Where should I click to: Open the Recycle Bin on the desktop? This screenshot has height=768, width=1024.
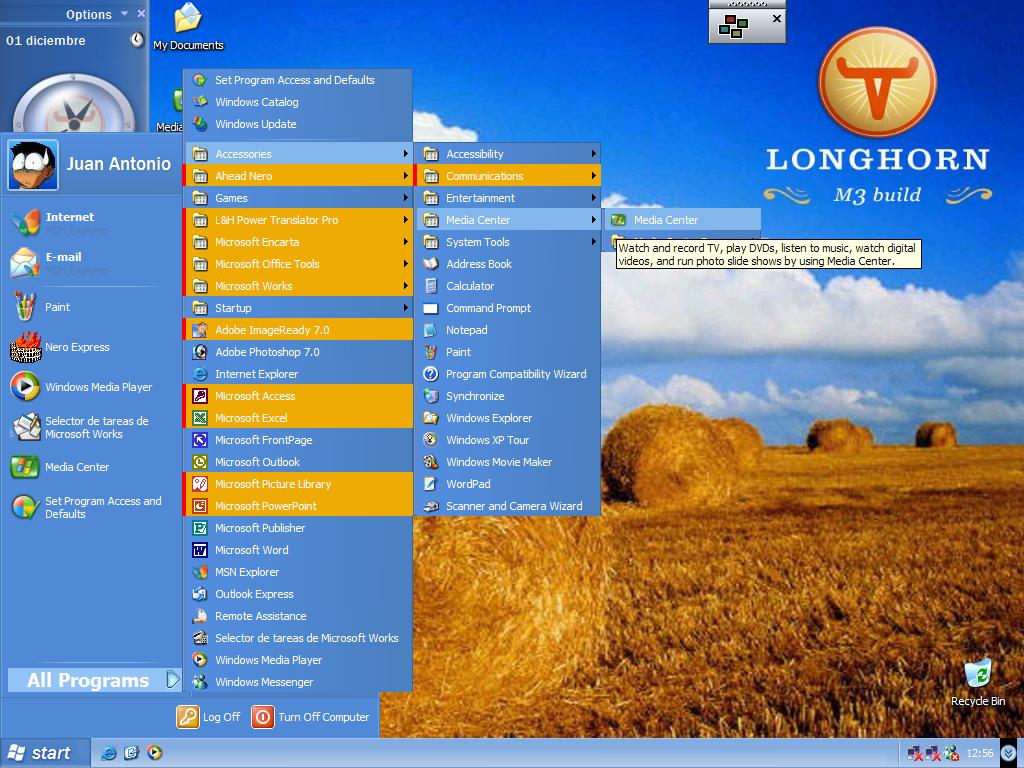(978, 682)
